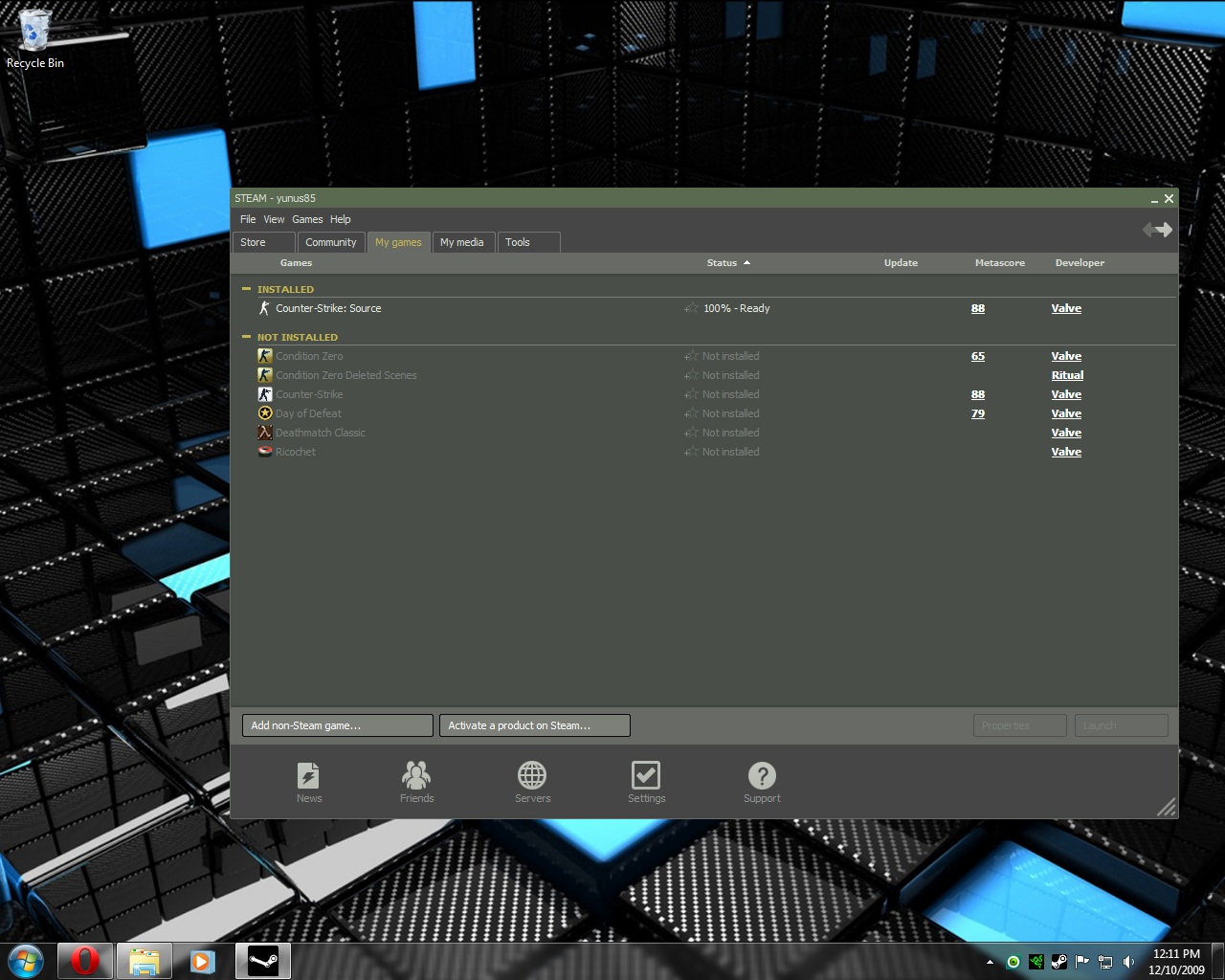Click the Ricochet game icon
The height and width of the screenshot is (980, 1225).
pyautogui.click(x=265, y=452)
